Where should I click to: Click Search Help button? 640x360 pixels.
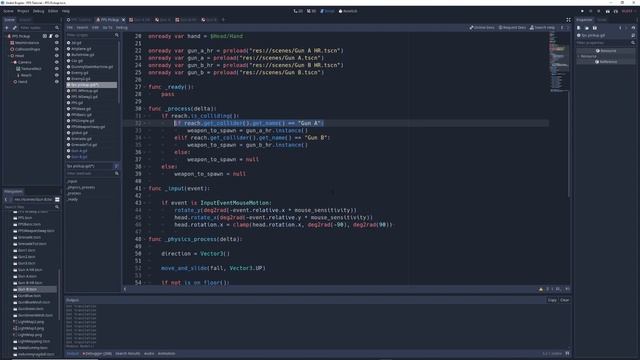click(542, 28)
